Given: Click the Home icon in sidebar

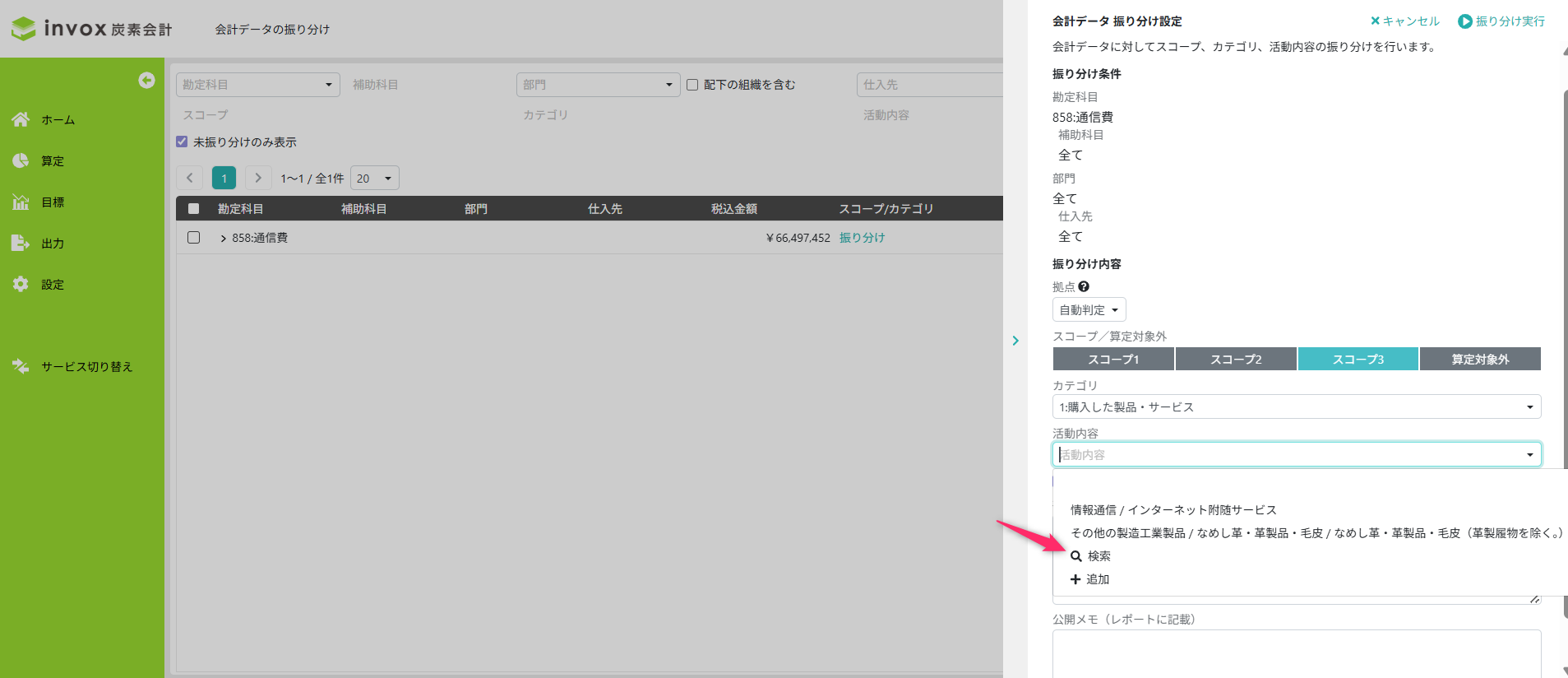Looking at the screenshot, I should (21, 119).
